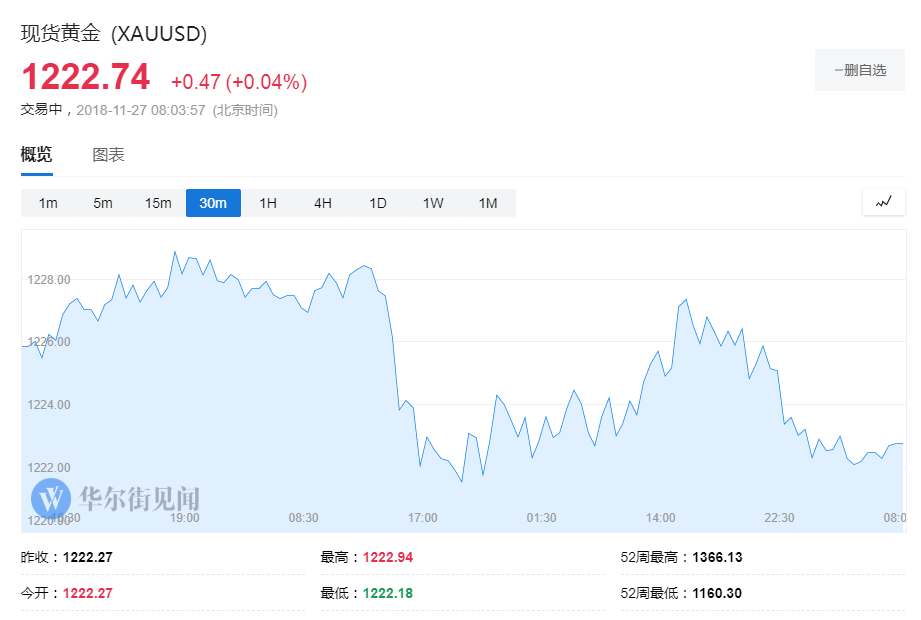The image size is (921, 620).
Task: Open the 图表 tab
Action: pos(109,155)
